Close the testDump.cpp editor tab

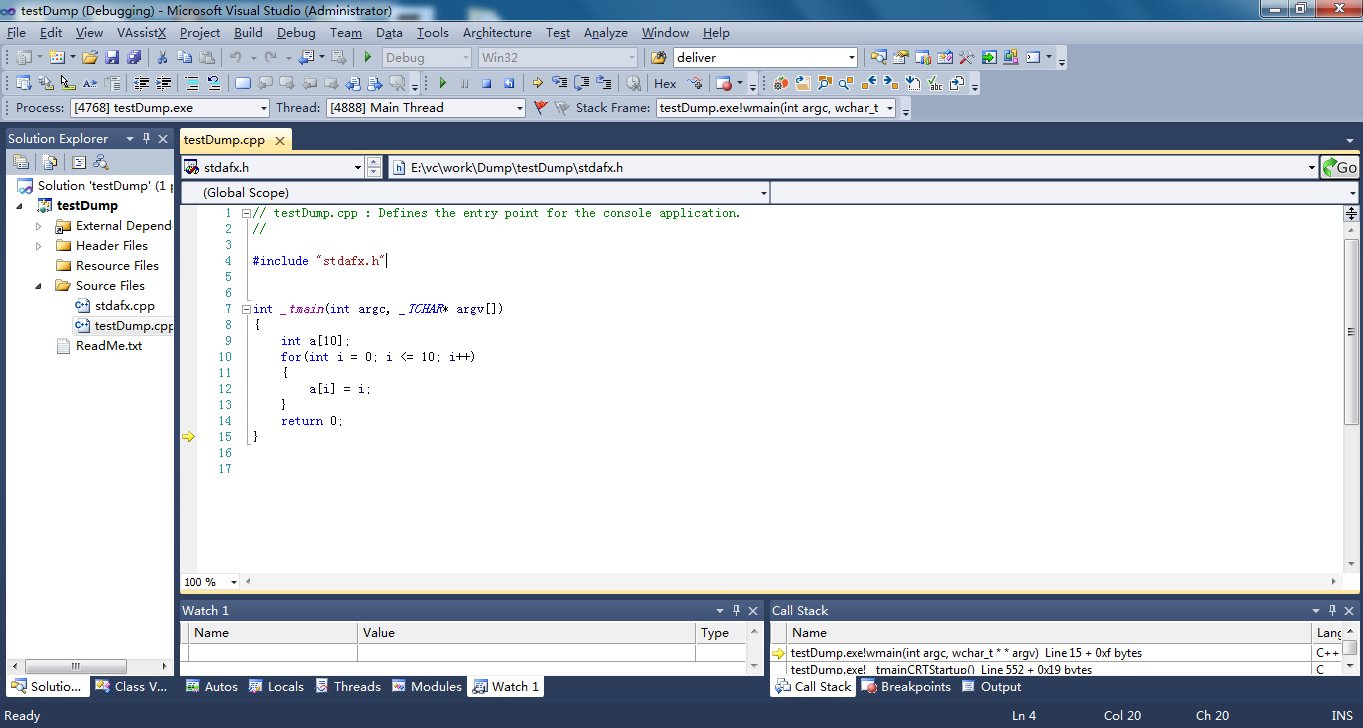click(x=281, y=141)
